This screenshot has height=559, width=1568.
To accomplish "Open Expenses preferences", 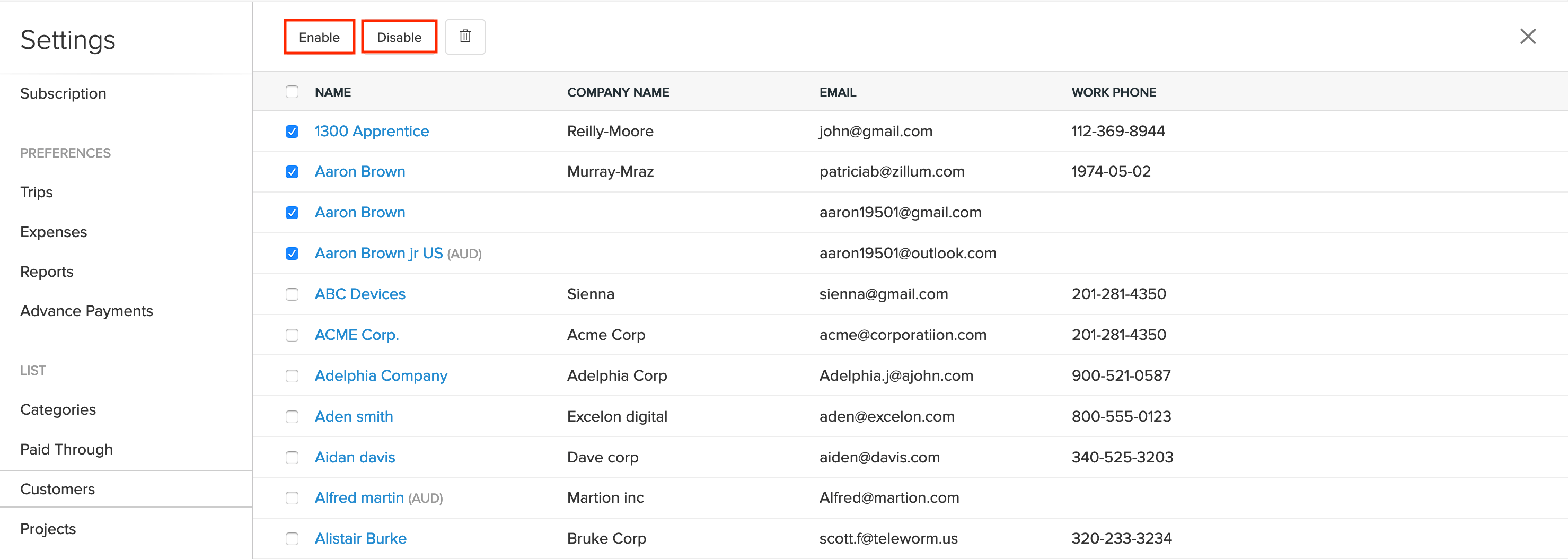I will pos(54,232).
